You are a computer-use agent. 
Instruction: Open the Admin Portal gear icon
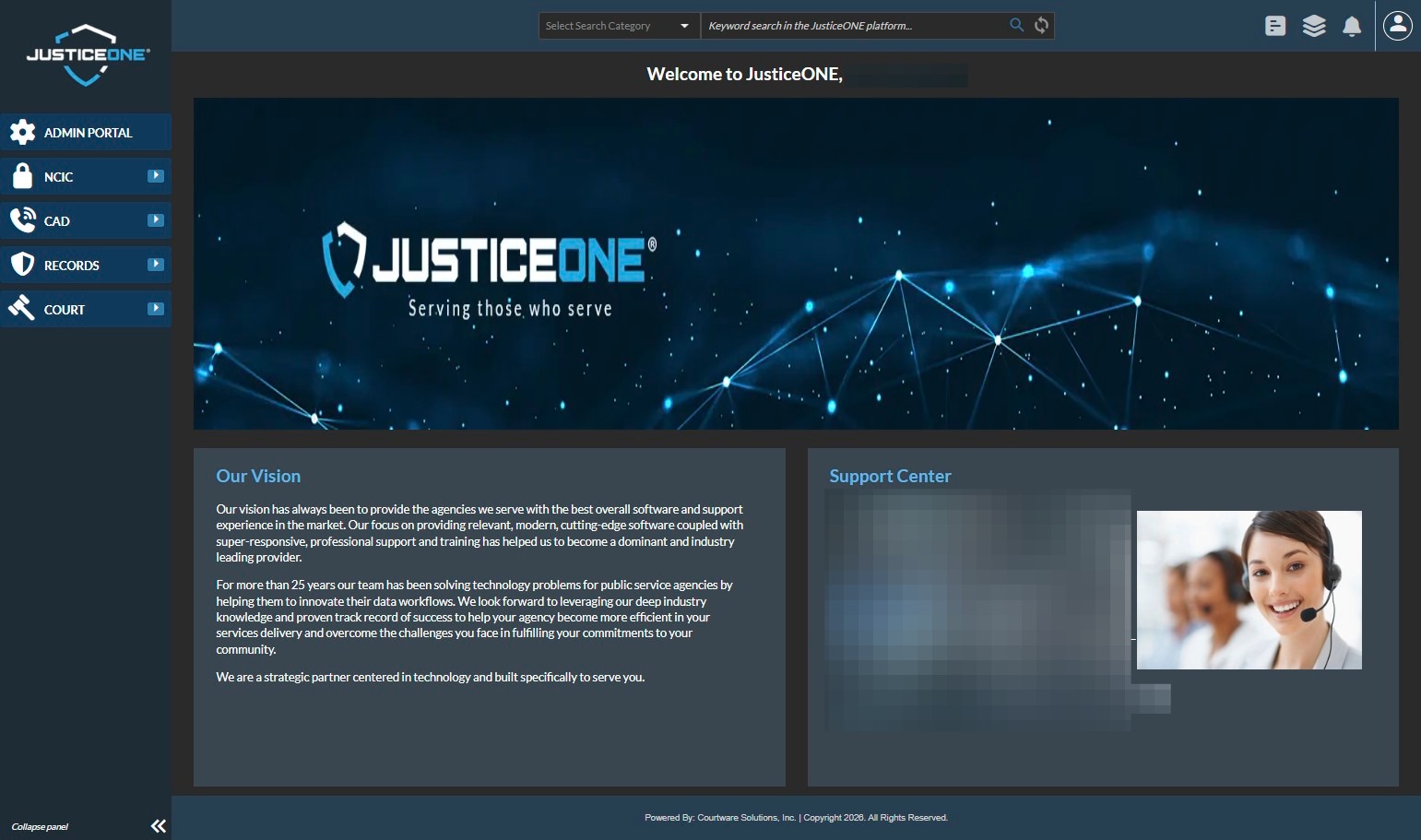click(x=22, y=133)
